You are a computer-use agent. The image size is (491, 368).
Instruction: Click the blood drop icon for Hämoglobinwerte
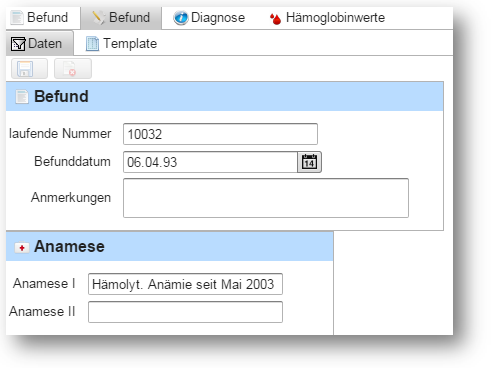(275, 19)
